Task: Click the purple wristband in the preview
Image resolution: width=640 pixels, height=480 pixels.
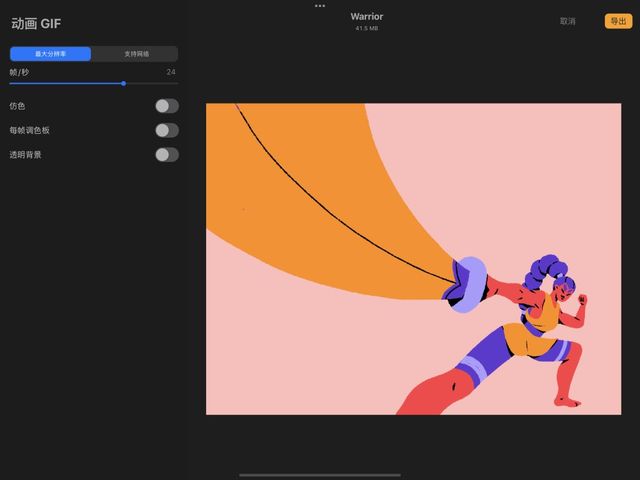Action: (467, 283)
